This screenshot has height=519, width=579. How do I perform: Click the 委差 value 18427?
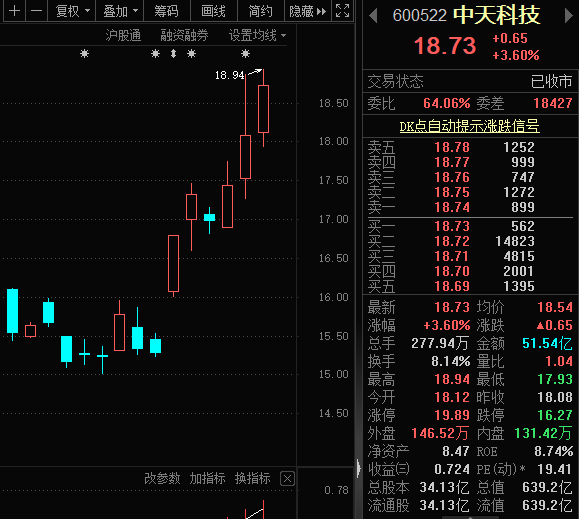(x=552, y=103)
